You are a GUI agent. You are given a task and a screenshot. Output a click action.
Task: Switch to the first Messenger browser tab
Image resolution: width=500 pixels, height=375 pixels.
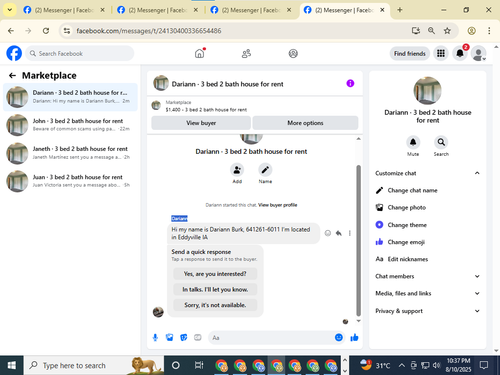coord(64,10)
